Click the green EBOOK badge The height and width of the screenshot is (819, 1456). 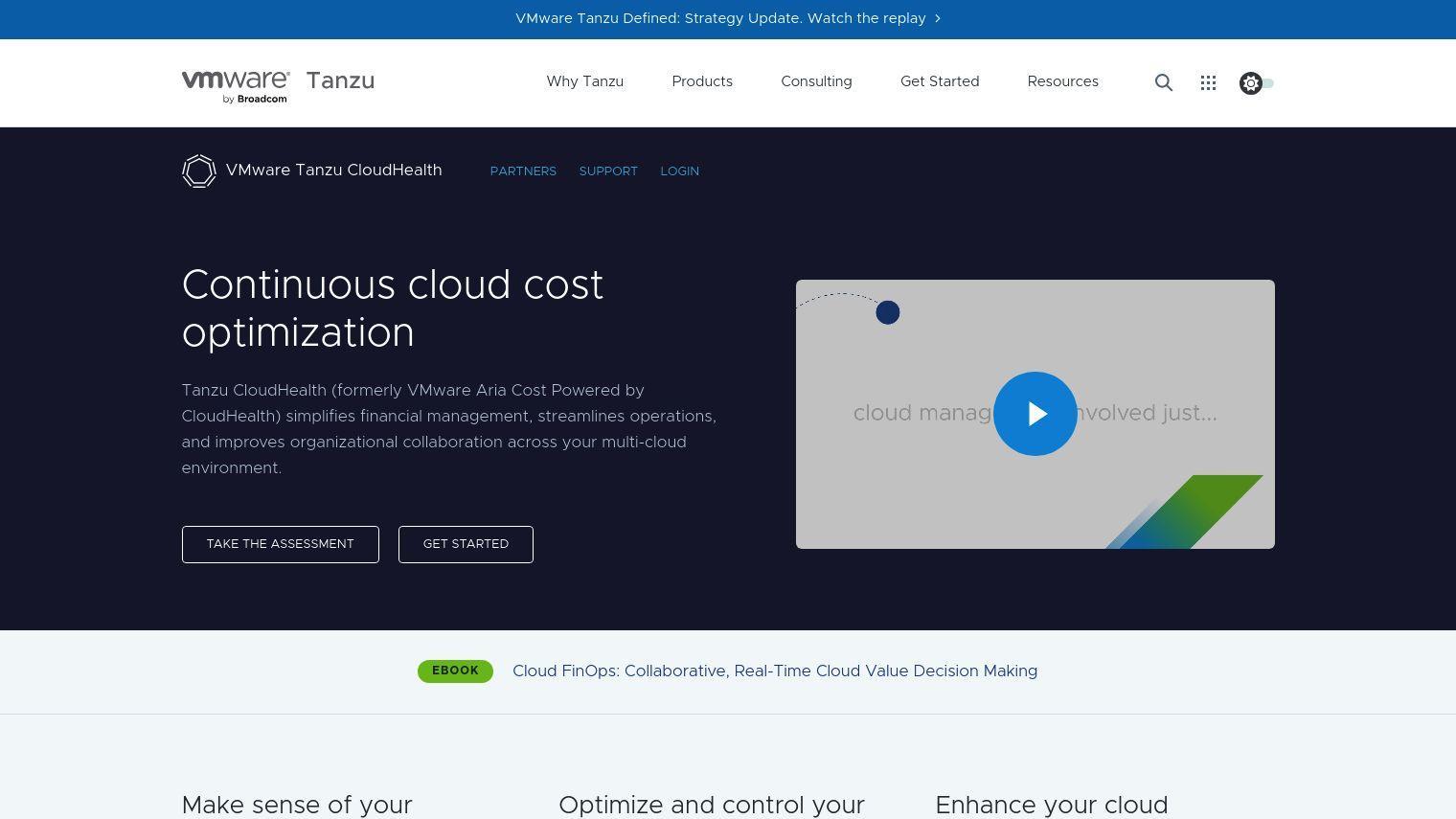click(455, 671)
